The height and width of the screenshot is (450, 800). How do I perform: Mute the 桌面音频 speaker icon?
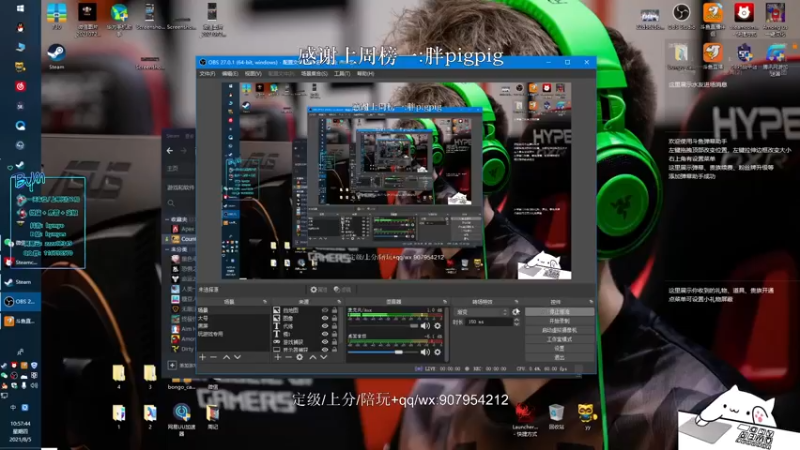pyautogui.click(x=425, y=352)
